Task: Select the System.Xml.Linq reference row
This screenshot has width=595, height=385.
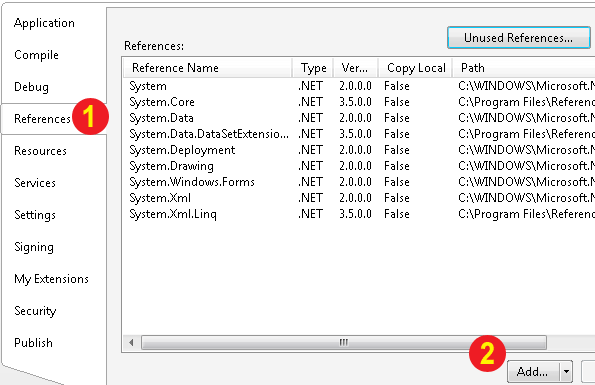Action: coord(359,214)
